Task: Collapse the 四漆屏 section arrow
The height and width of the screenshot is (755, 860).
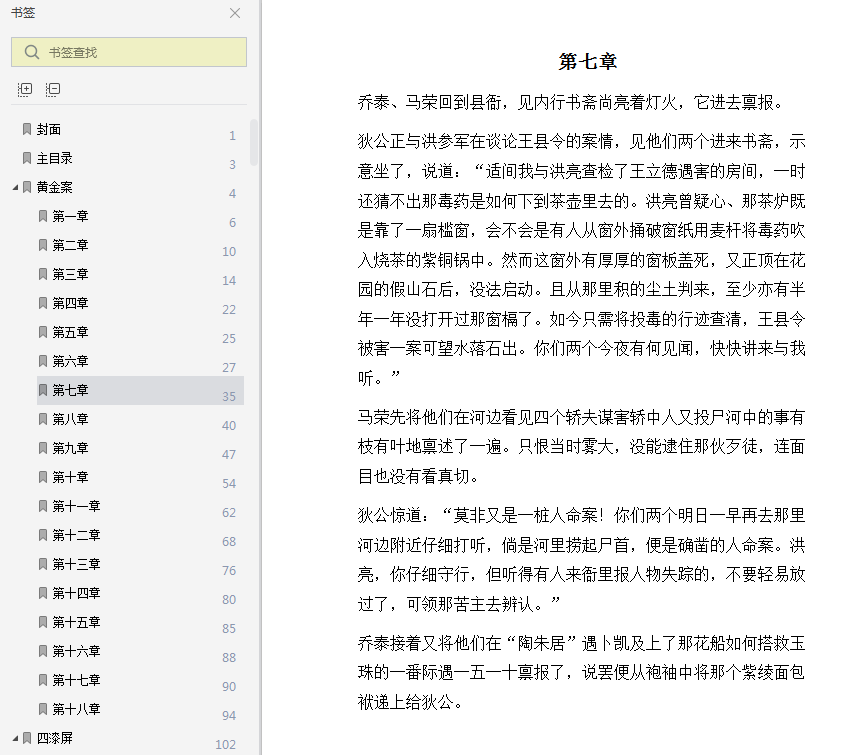Action: (x=15, y=739)
